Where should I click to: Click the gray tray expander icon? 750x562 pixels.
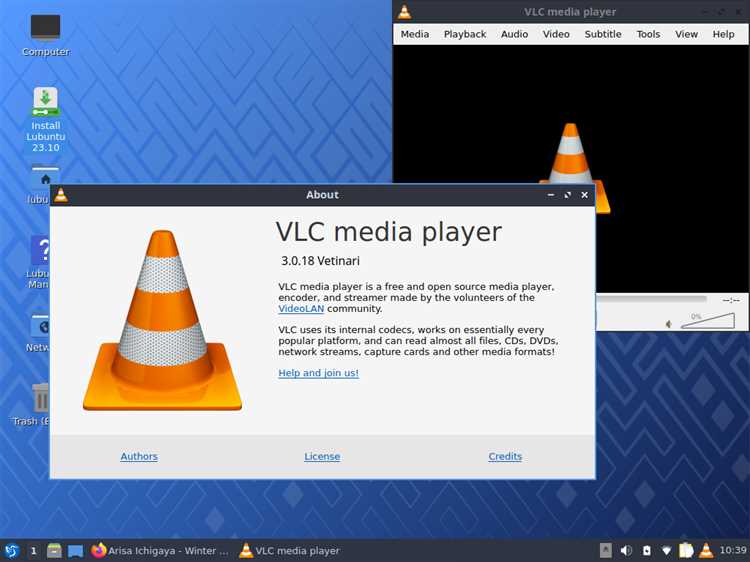pos(606,551)
